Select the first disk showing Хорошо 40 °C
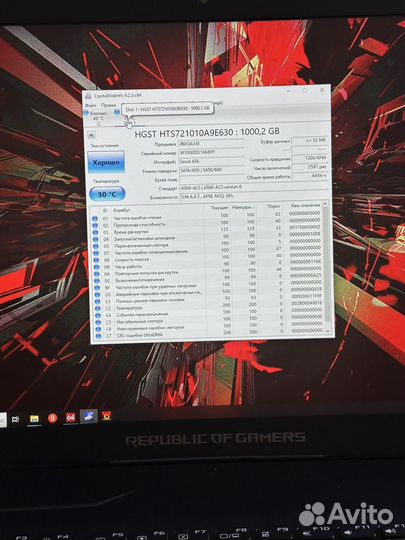This screenshot has width=405, height=540. (98, 118)
